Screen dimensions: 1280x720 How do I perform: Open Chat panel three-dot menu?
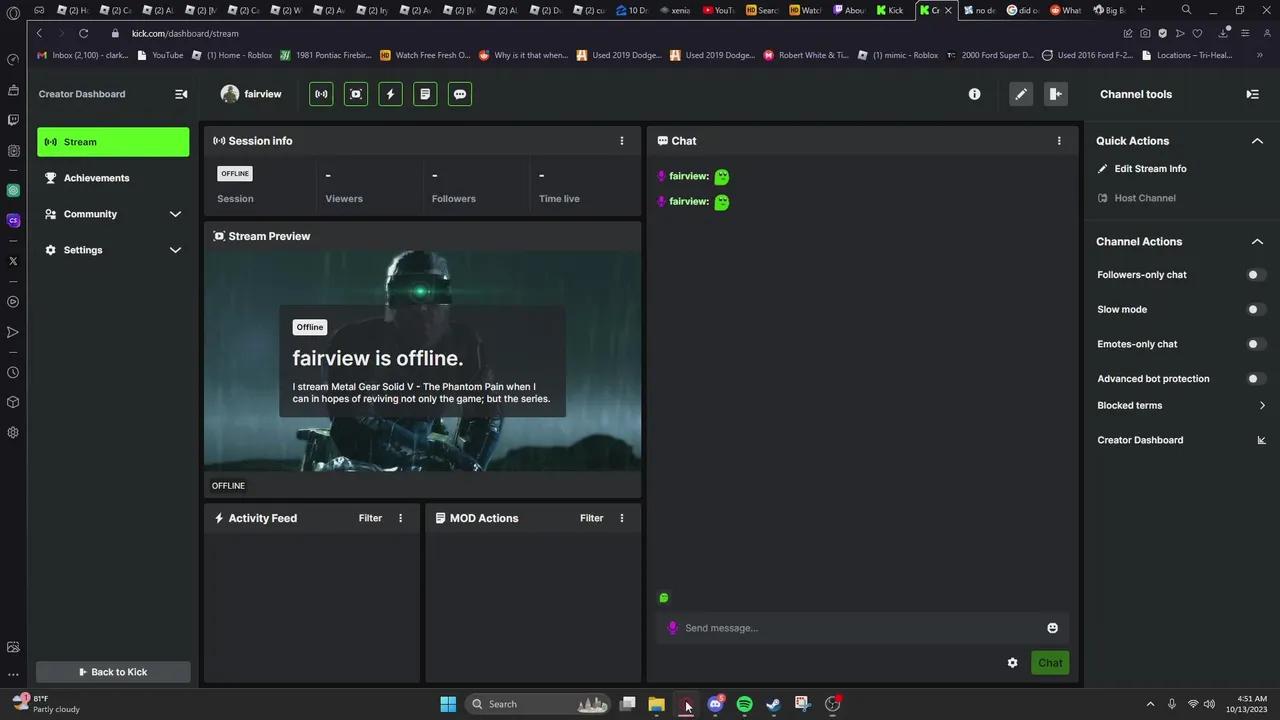tap(1059, 141)
